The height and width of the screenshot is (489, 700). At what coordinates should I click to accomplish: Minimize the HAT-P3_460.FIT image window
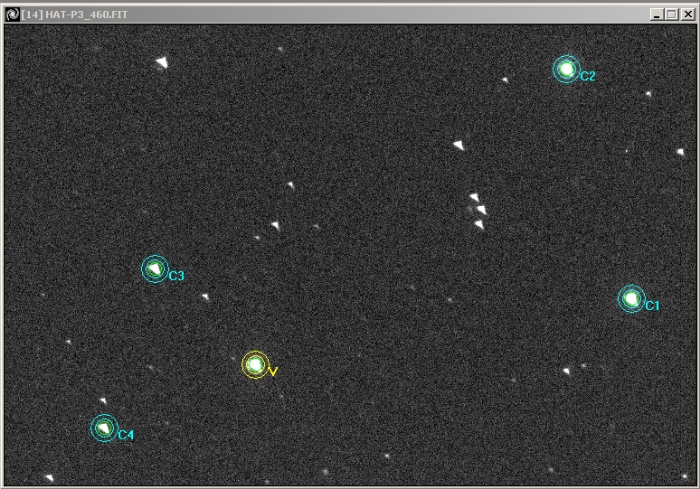656,14
